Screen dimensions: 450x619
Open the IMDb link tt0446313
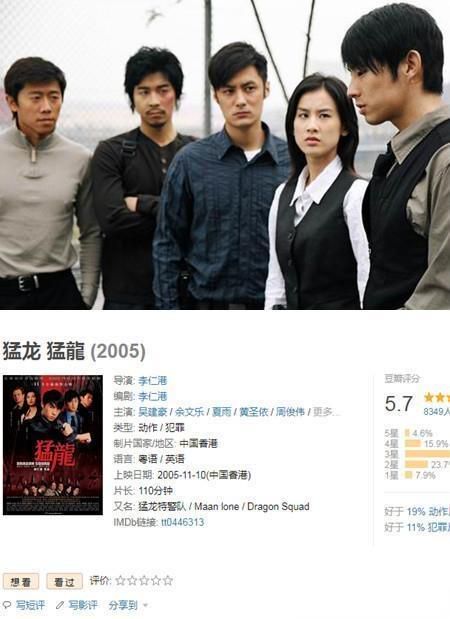(x=182, y=522)
